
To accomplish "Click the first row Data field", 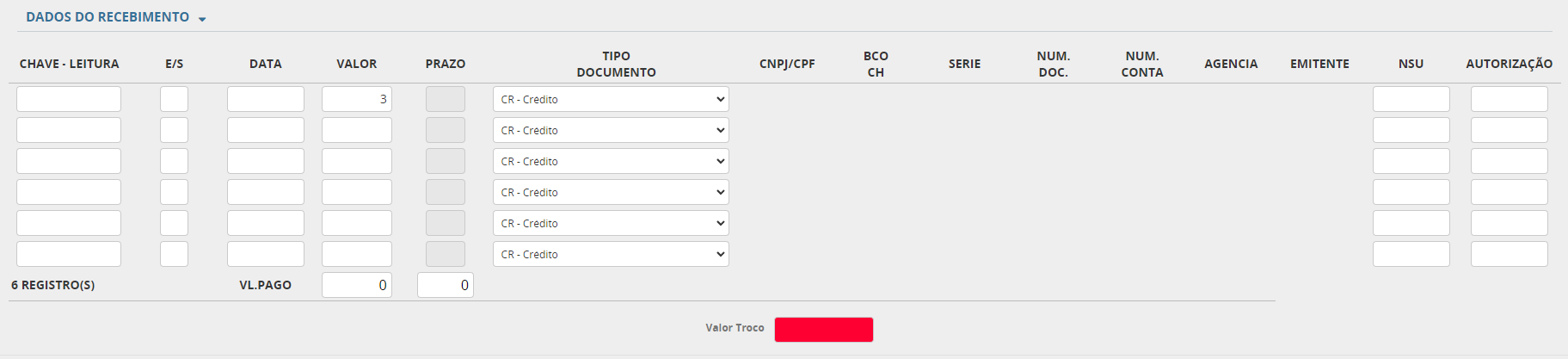I will (266, 99).
